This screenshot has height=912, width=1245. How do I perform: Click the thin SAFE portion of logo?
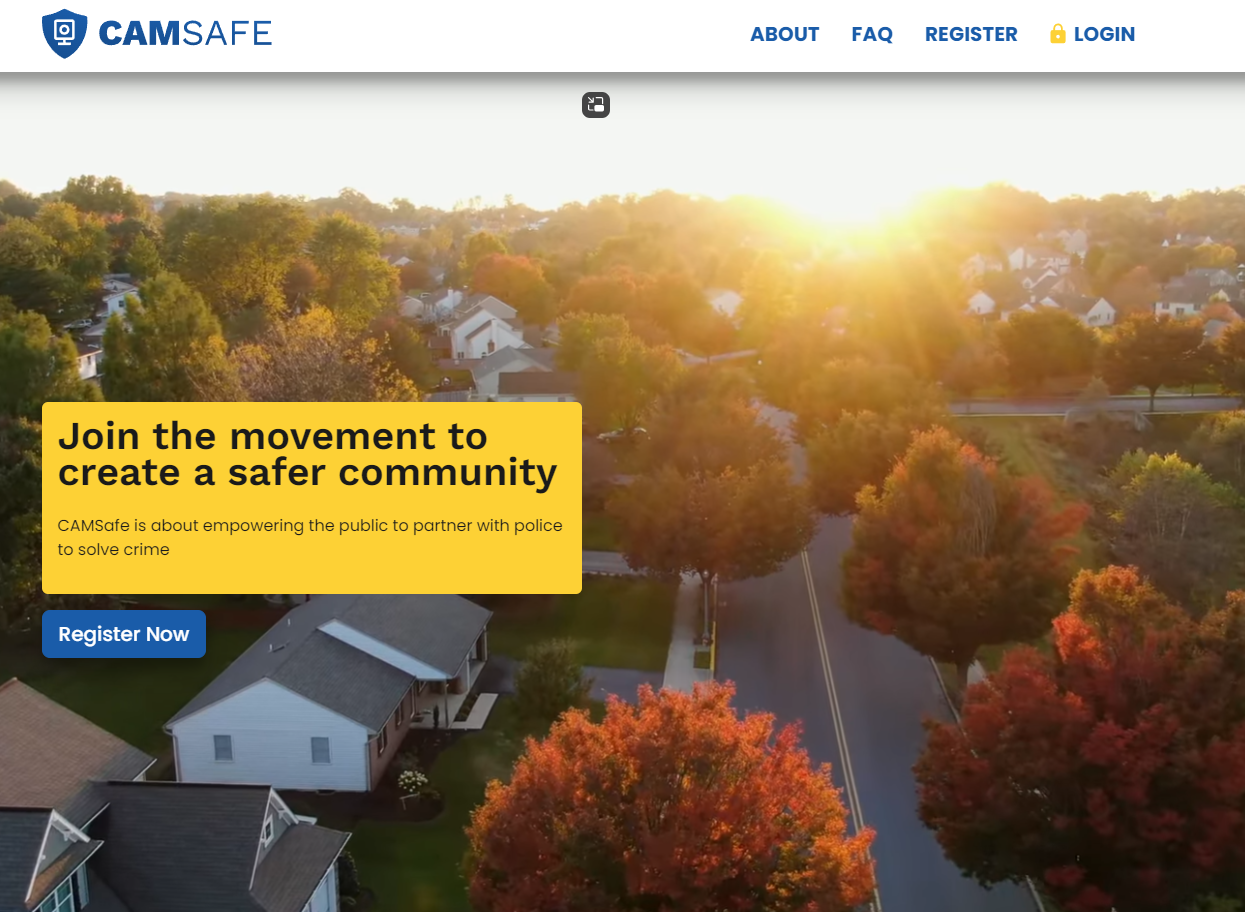click(x=228, y=34)
